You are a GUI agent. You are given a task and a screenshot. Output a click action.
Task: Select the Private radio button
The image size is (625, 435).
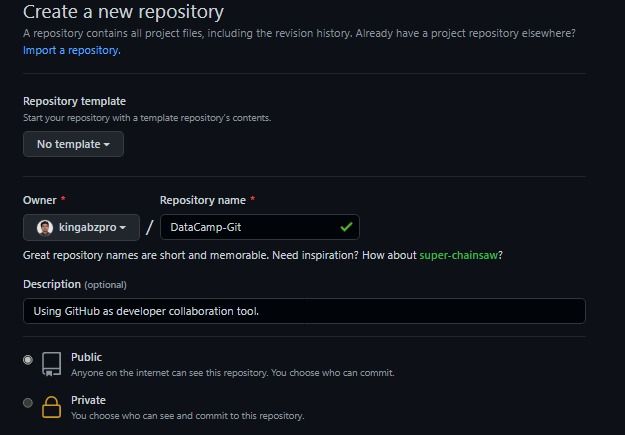click(28, 403)
